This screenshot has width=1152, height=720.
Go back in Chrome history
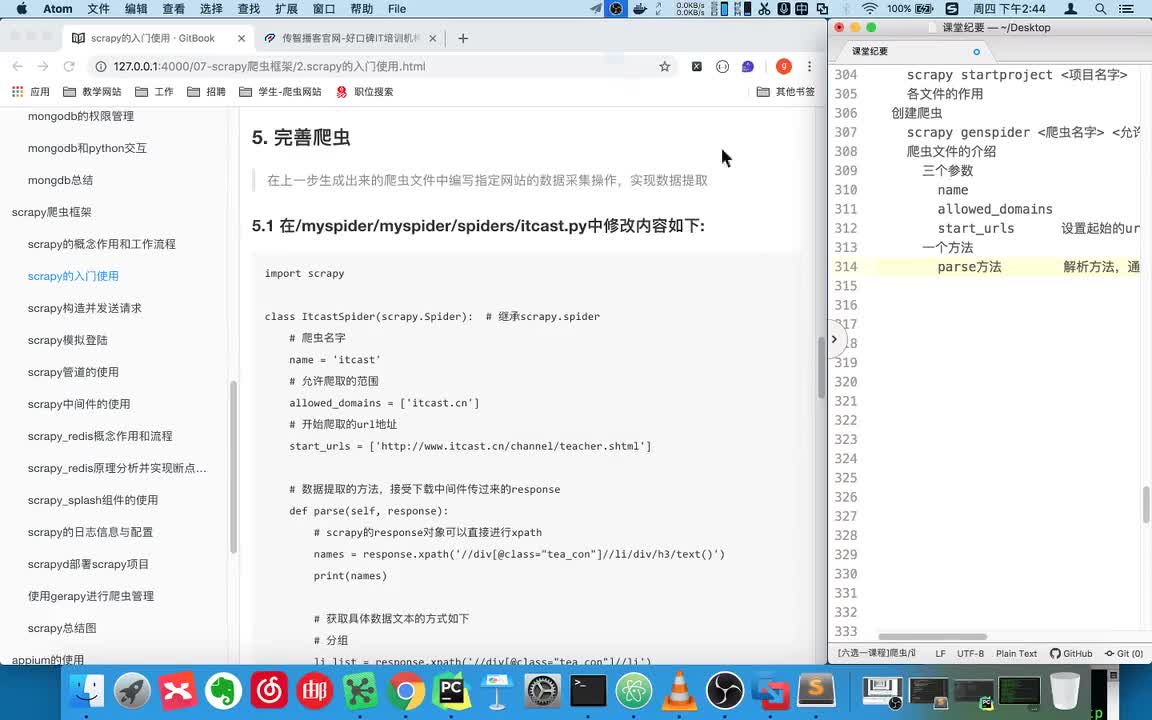click(x=18, y=66)
